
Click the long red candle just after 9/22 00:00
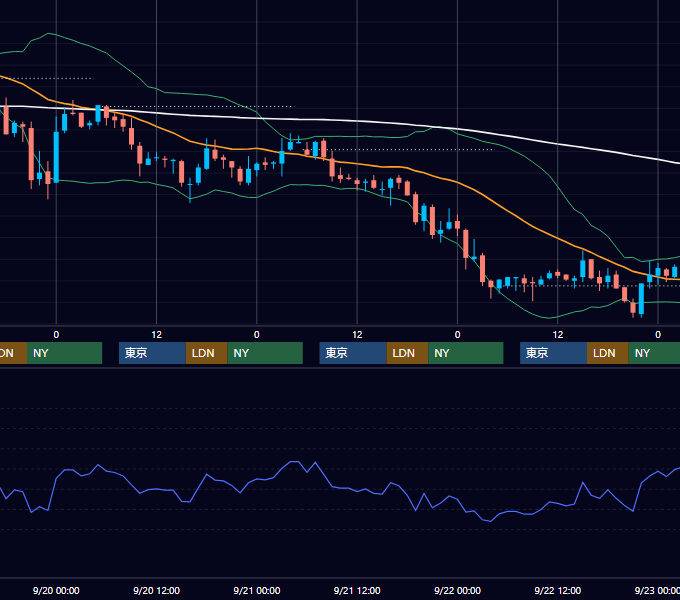coord(466,244)
